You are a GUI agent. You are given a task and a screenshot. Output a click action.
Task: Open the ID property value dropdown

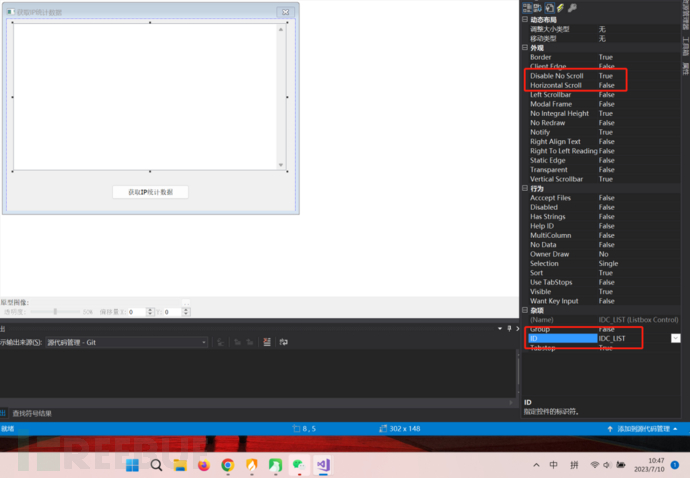[x=675, y=339]
